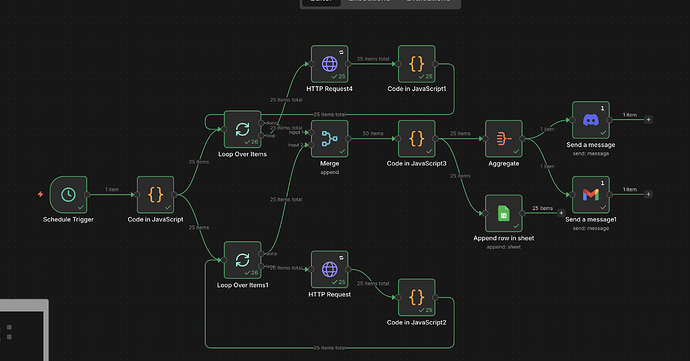Click the Append row in sheet label
This screenshot has width=690, height=361.
click(x=504, y=238)
